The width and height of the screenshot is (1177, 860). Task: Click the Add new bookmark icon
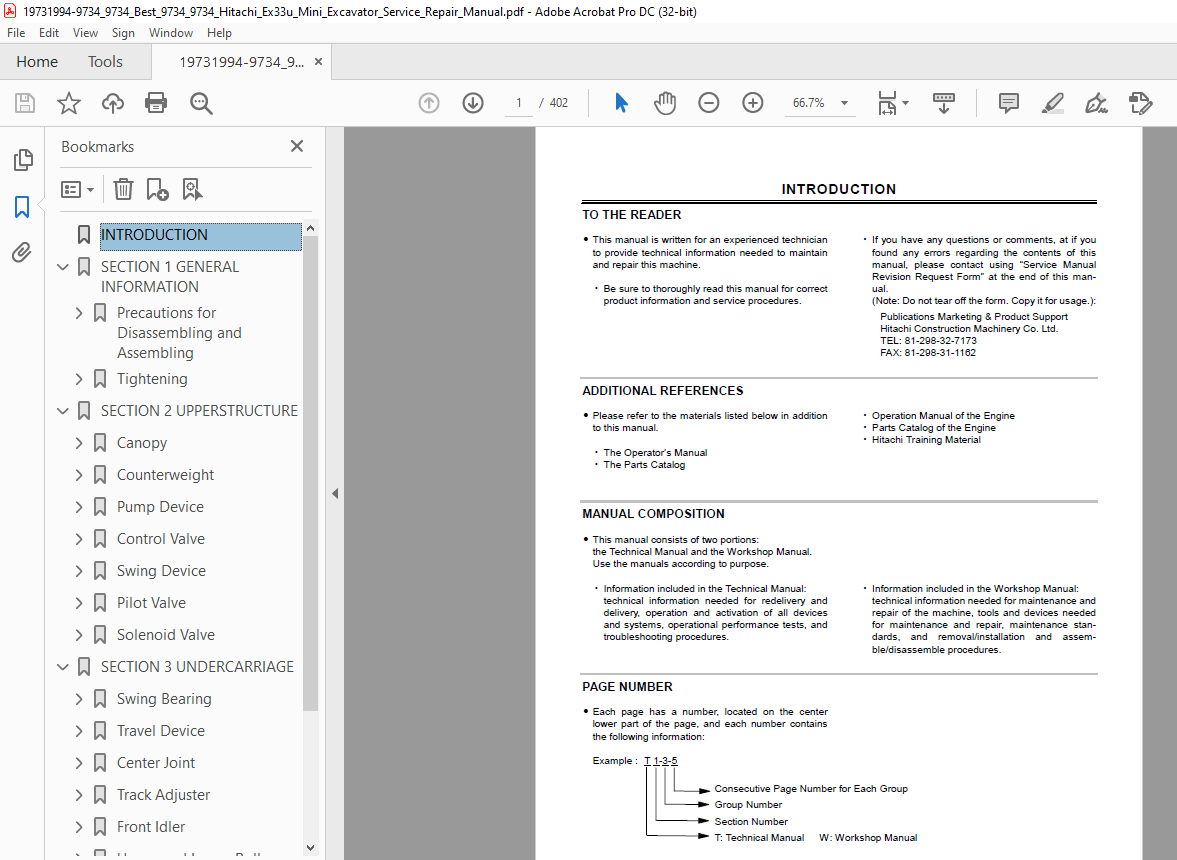pyautogui.click(x=157, y=189)
